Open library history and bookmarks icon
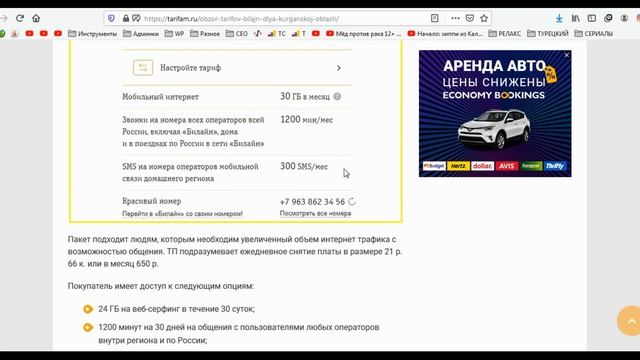Viewport: 640px width, 360px height. pos(576,18)
